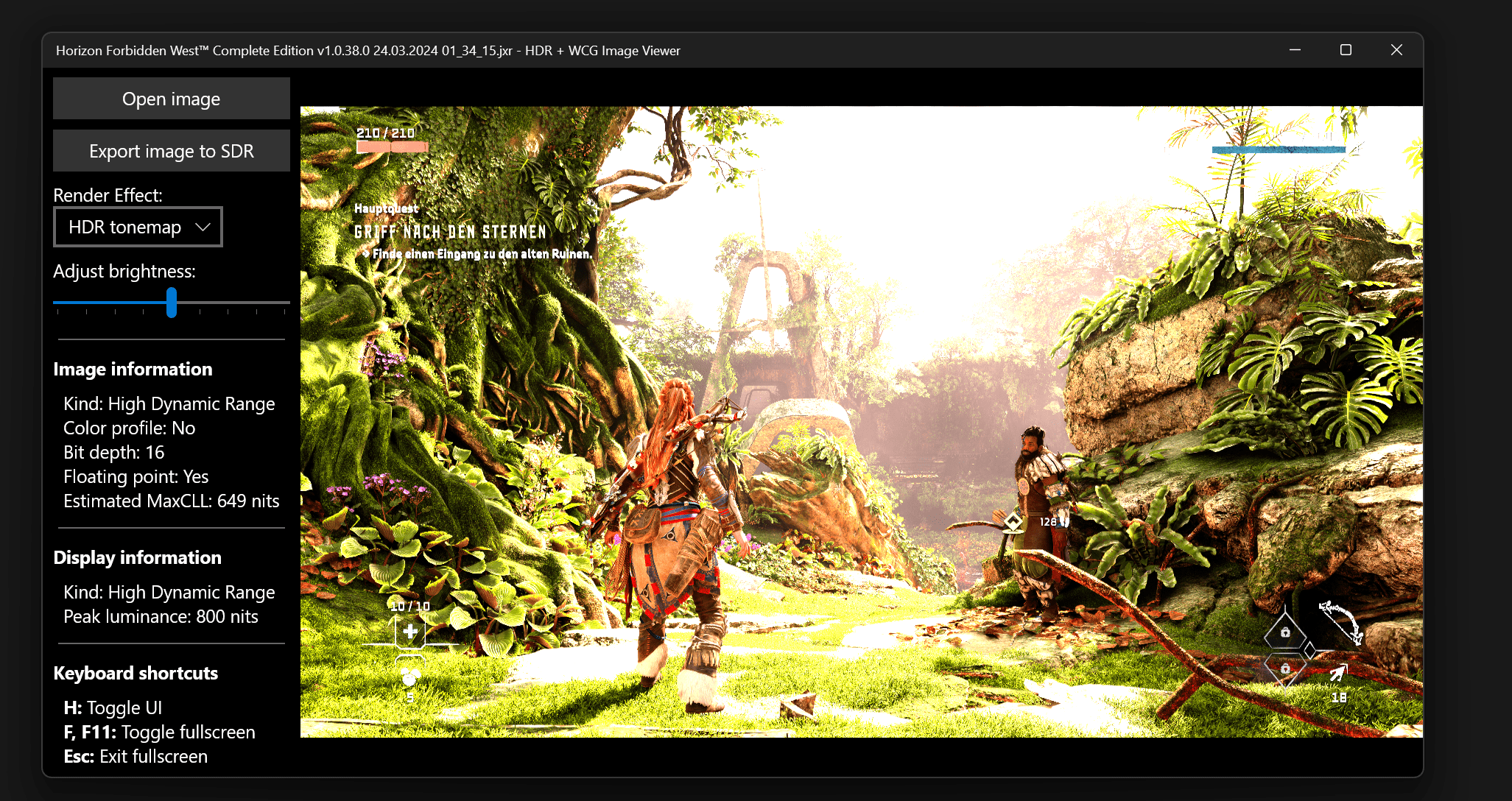Select the 'Estimated MaxCLL: 649 nits' text

coord(171,501)
